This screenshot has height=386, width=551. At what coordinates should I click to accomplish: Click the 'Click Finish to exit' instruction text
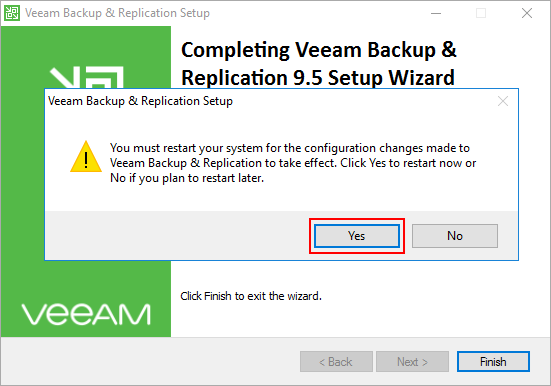[251, 296]
